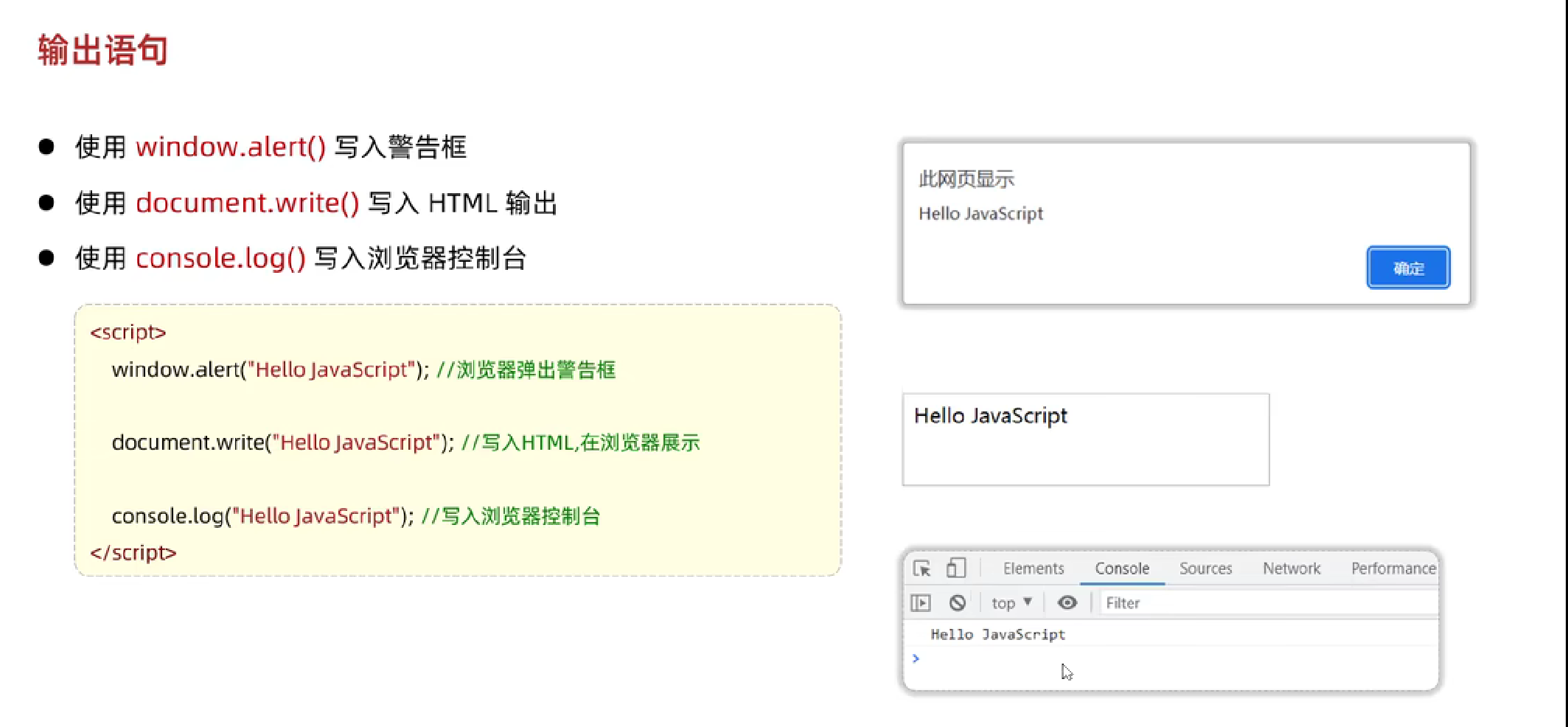
Task: Switch to the Performance tab
Action: (1393, 568)
